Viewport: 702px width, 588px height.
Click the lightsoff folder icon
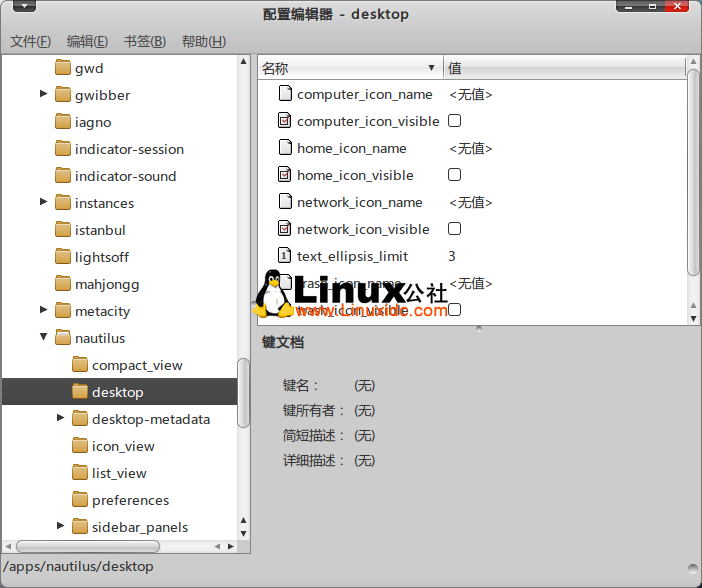tap(63, 257)
